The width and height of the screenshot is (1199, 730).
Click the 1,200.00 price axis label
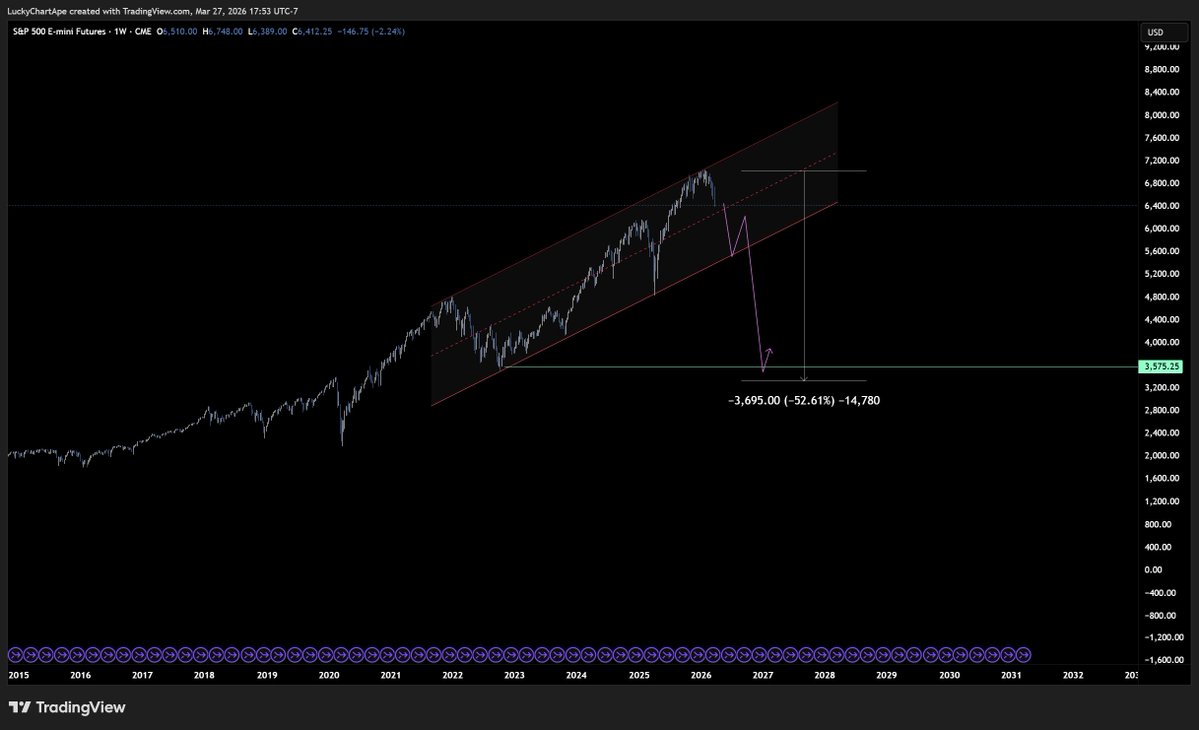click(1162, 501)
